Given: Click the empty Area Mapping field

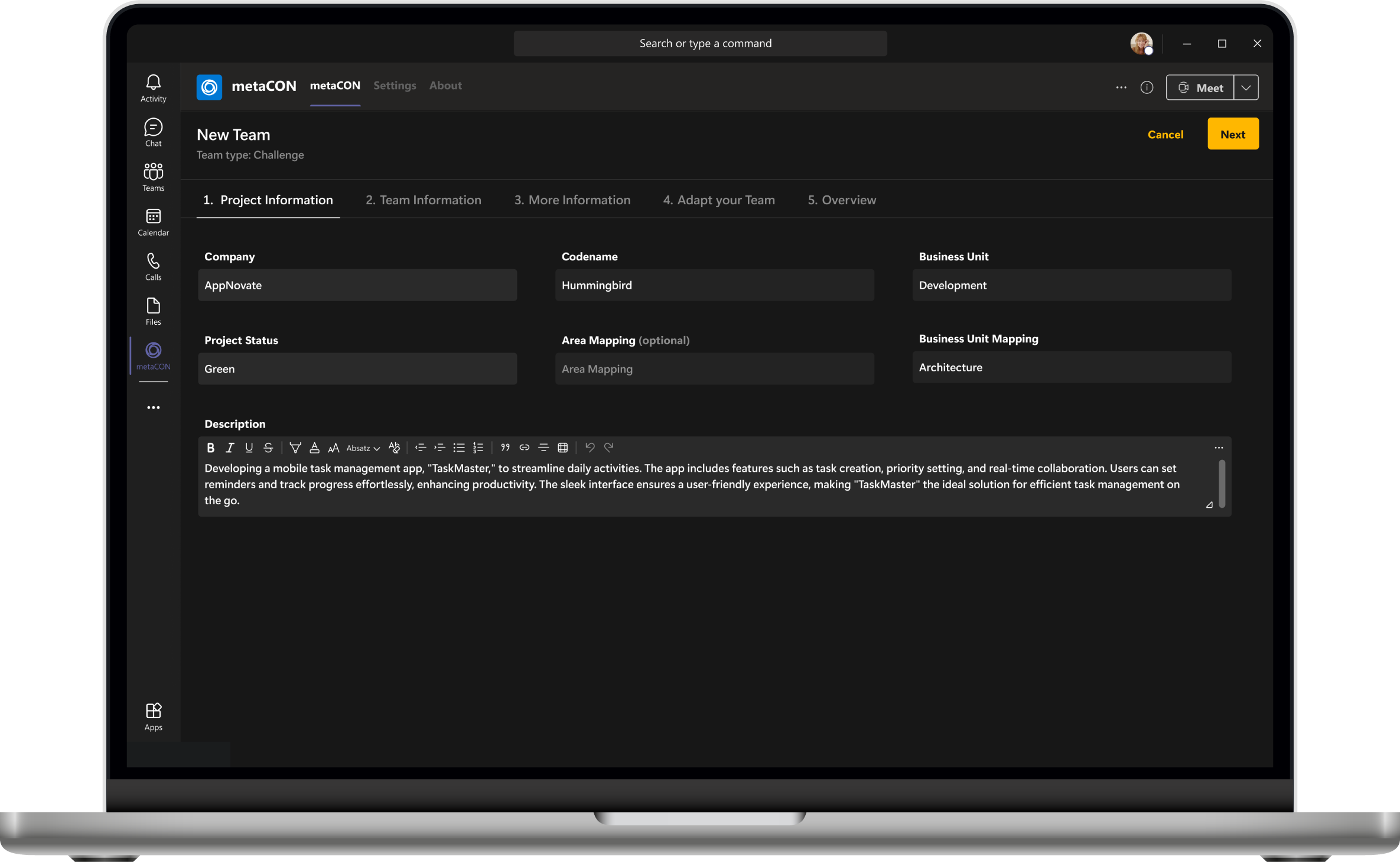Looking at the screenshot, I should point(715,369).
